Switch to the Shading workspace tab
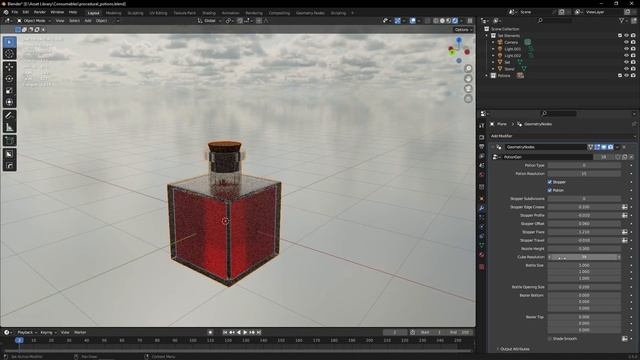The height and width of the screenshot is (360, 640). pyautogui.click(x=209, y=13)
